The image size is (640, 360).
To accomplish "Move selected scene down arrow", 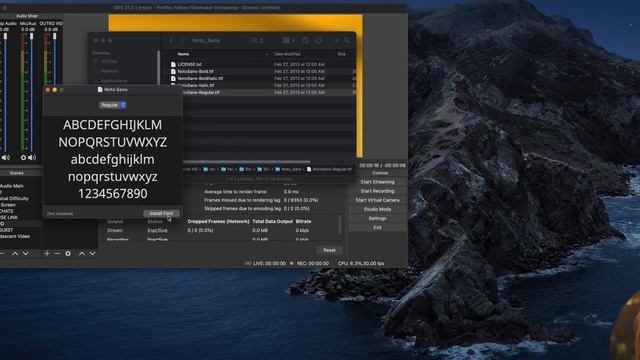I will (x=26, y=253).
